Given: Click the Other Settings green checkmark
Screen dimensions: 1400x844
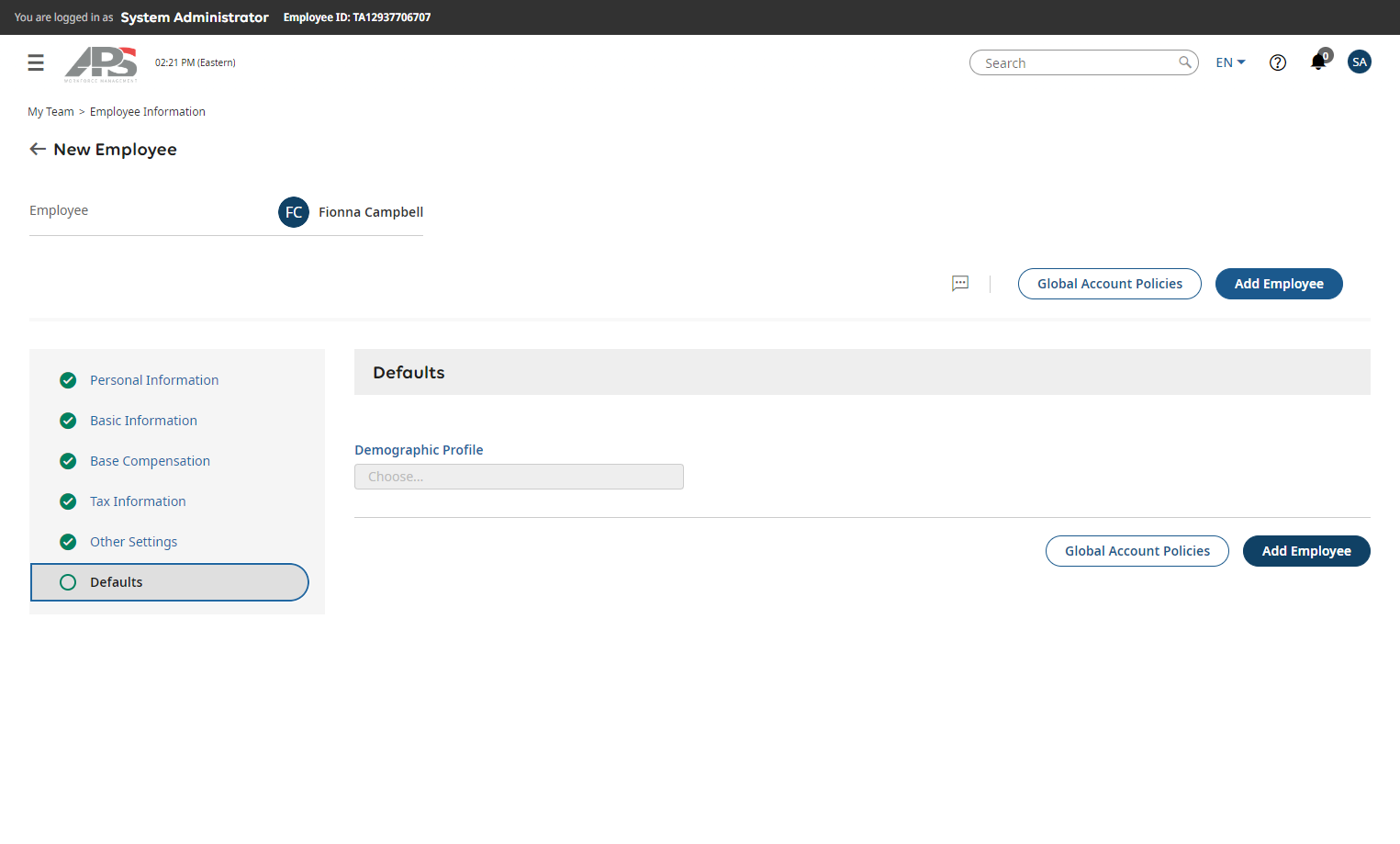Looking at the screenshot, I should point(68,542).
